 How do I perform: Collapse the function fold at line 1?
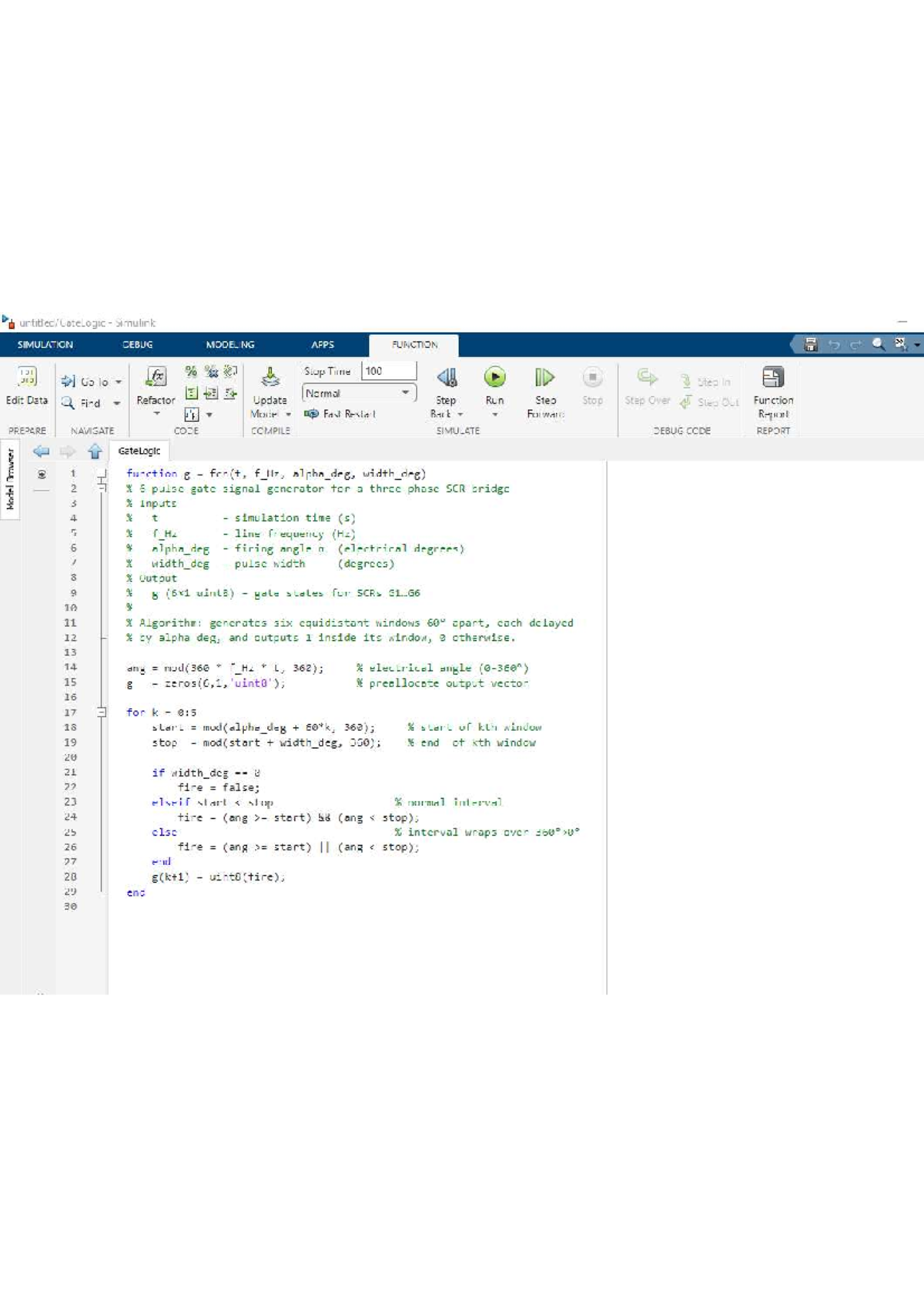tap(102, 475)
